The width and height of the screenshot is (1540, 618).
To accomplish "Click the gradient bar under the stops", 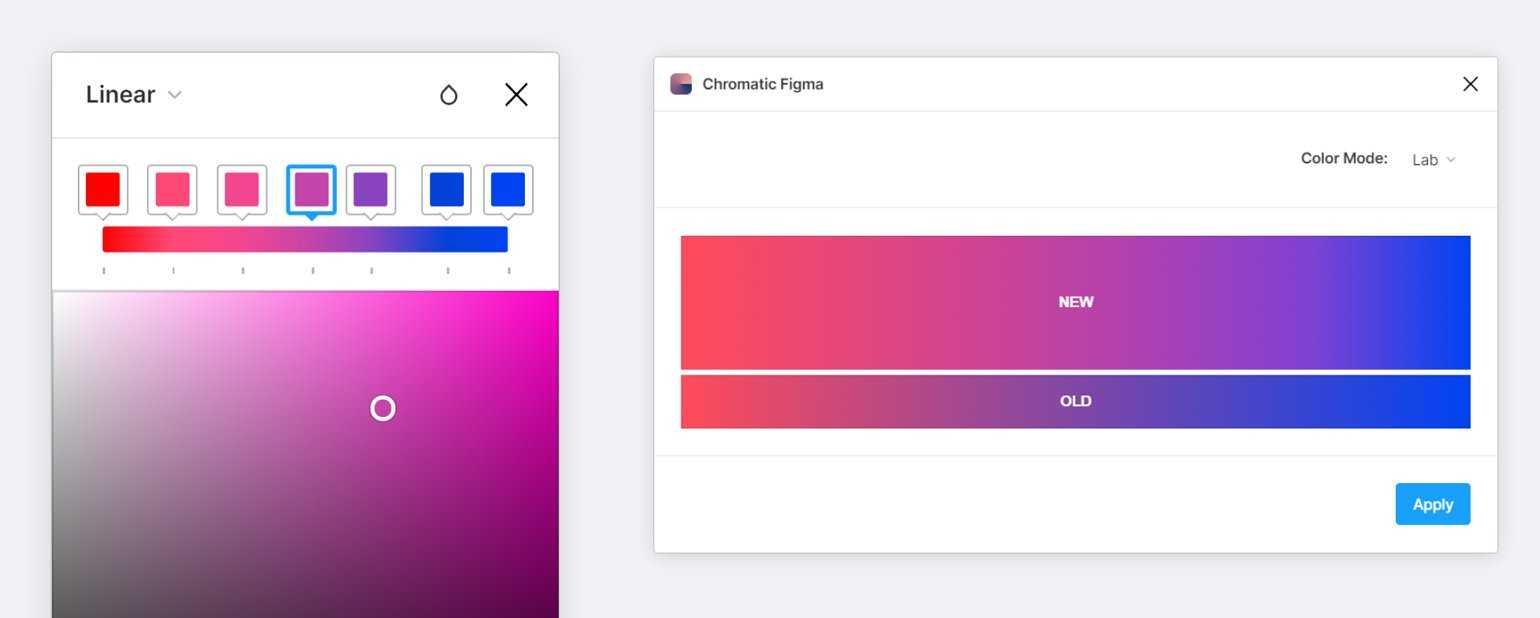I will pyautogui.click(x=305, y=239).
